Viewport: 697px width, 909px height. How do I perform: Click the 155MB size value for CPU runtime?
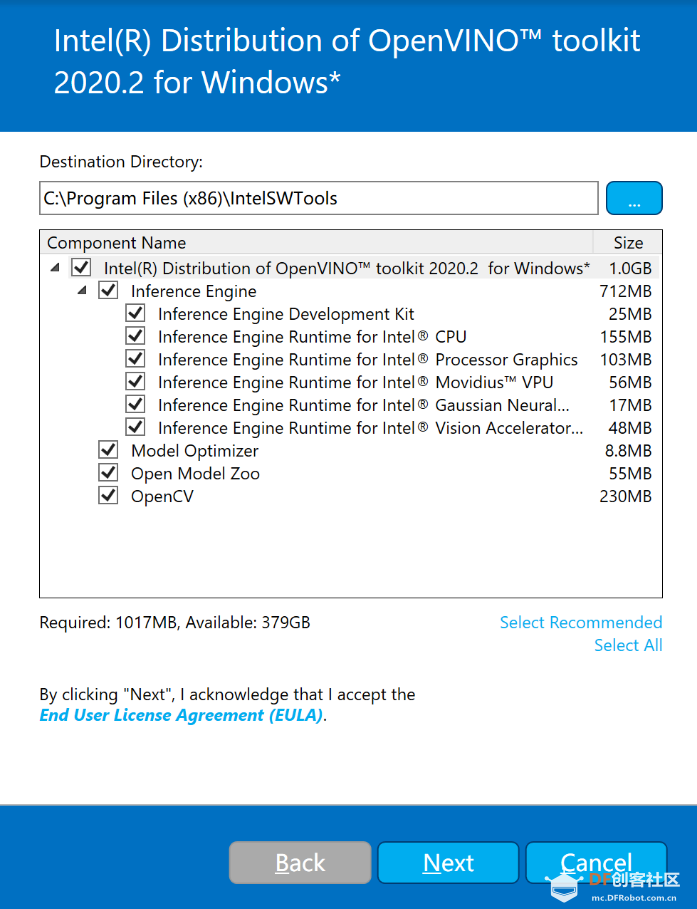pyautogui.click(x=625, y=336)
